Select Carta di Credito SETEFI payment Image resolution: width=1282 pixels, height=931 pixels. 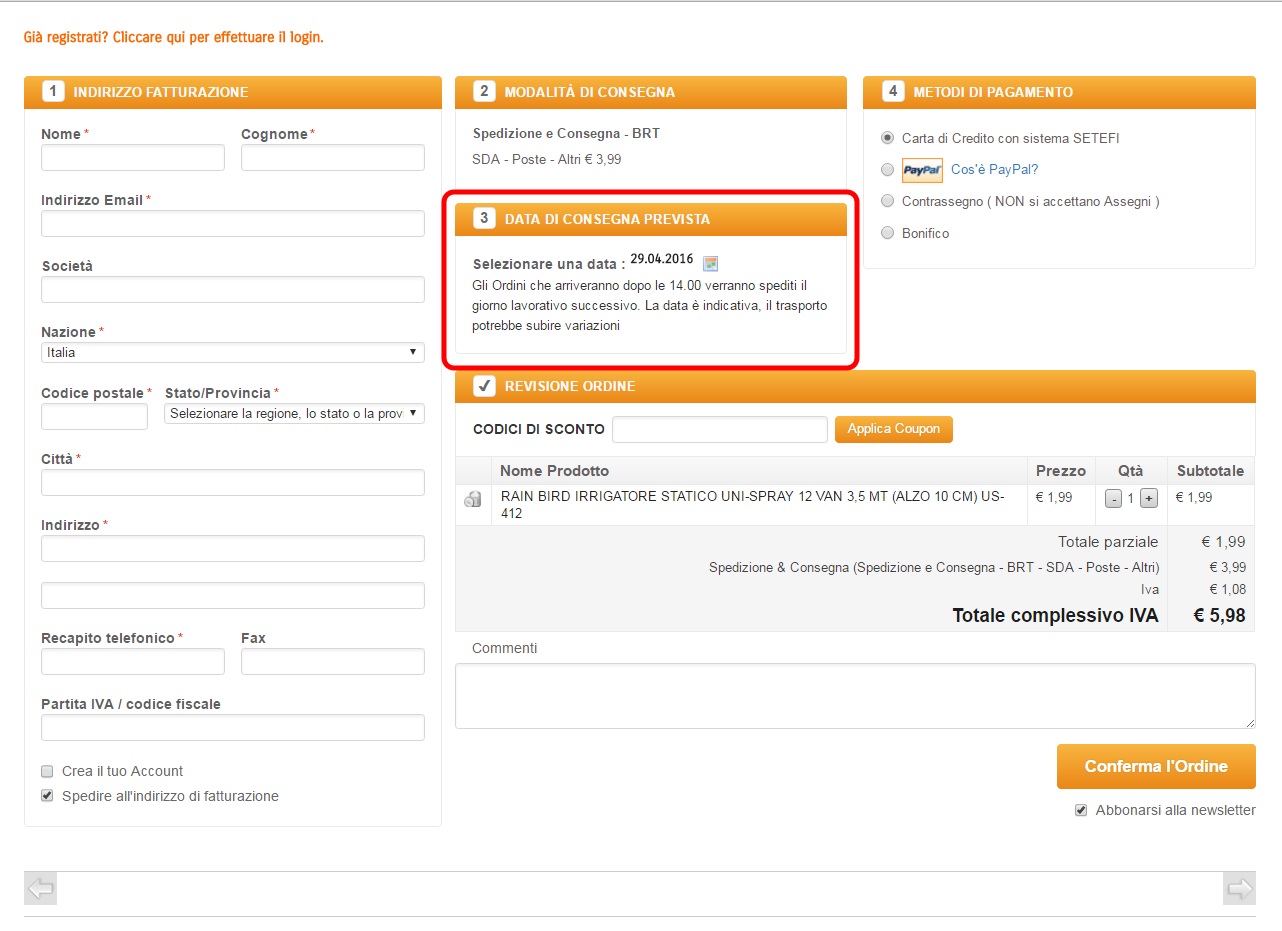pos(887,138)
